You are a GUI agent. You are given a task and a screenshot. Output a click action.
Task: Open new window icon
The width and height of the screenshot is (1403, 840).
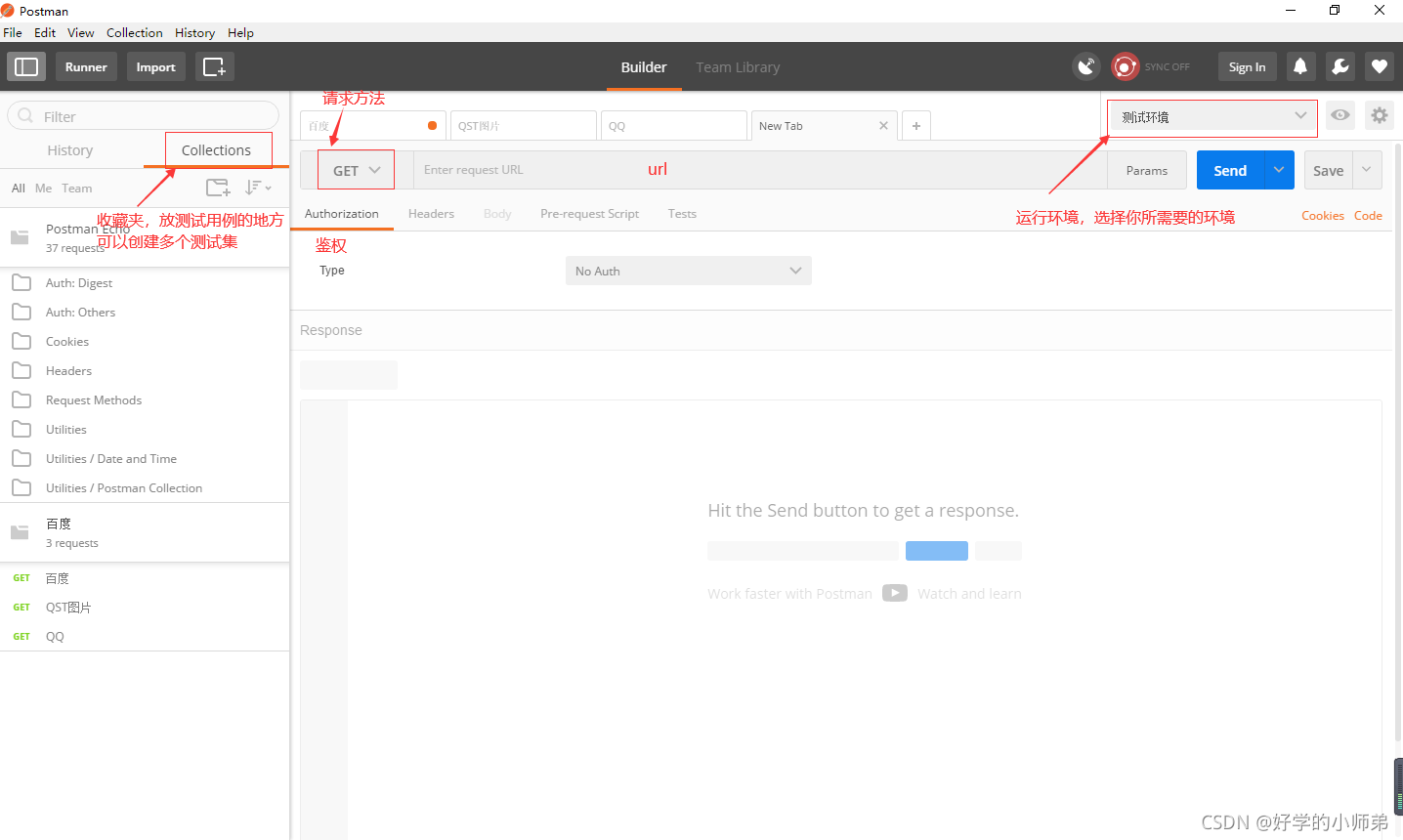click(x=214, y=66)
